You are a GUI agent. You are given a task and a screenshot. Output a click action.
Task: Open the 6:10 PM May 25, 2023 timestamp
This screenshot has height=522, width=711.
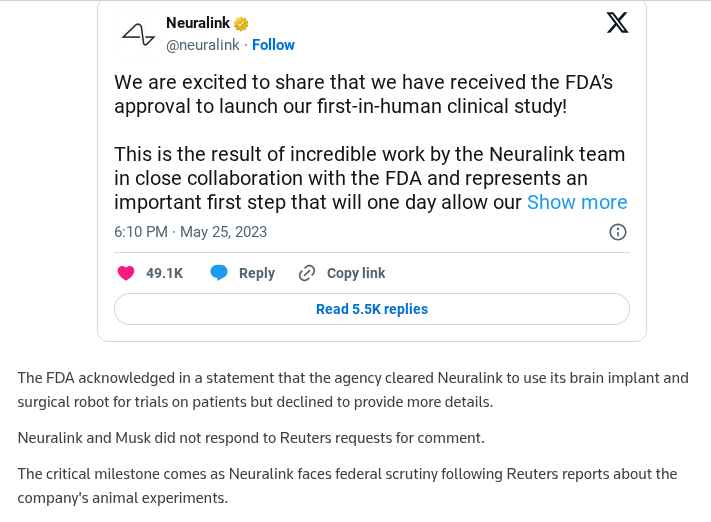click(191, 232)
